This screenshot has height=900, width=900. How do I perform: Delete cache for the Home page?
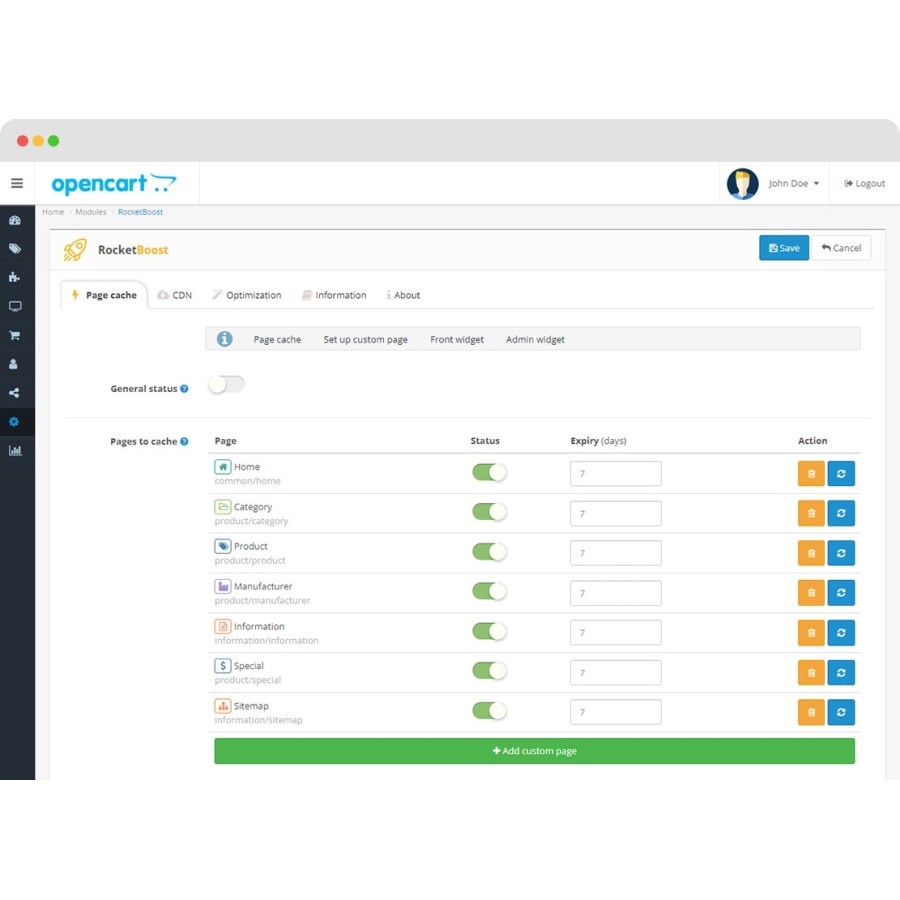(811, 474)
